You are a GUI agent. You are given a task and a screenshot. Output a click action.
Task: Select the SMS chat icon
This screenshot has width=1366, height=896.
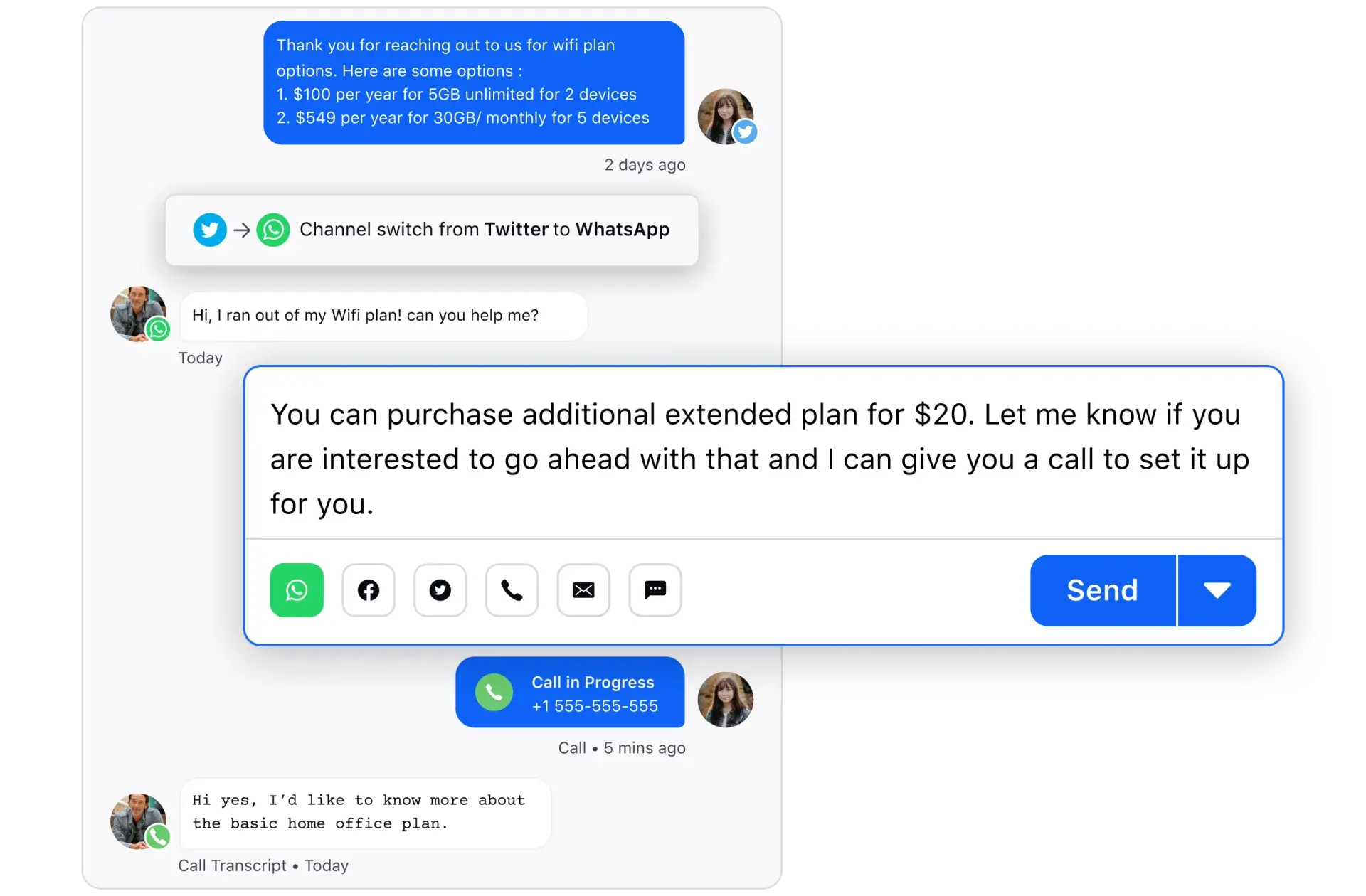[x=655, y=589]
